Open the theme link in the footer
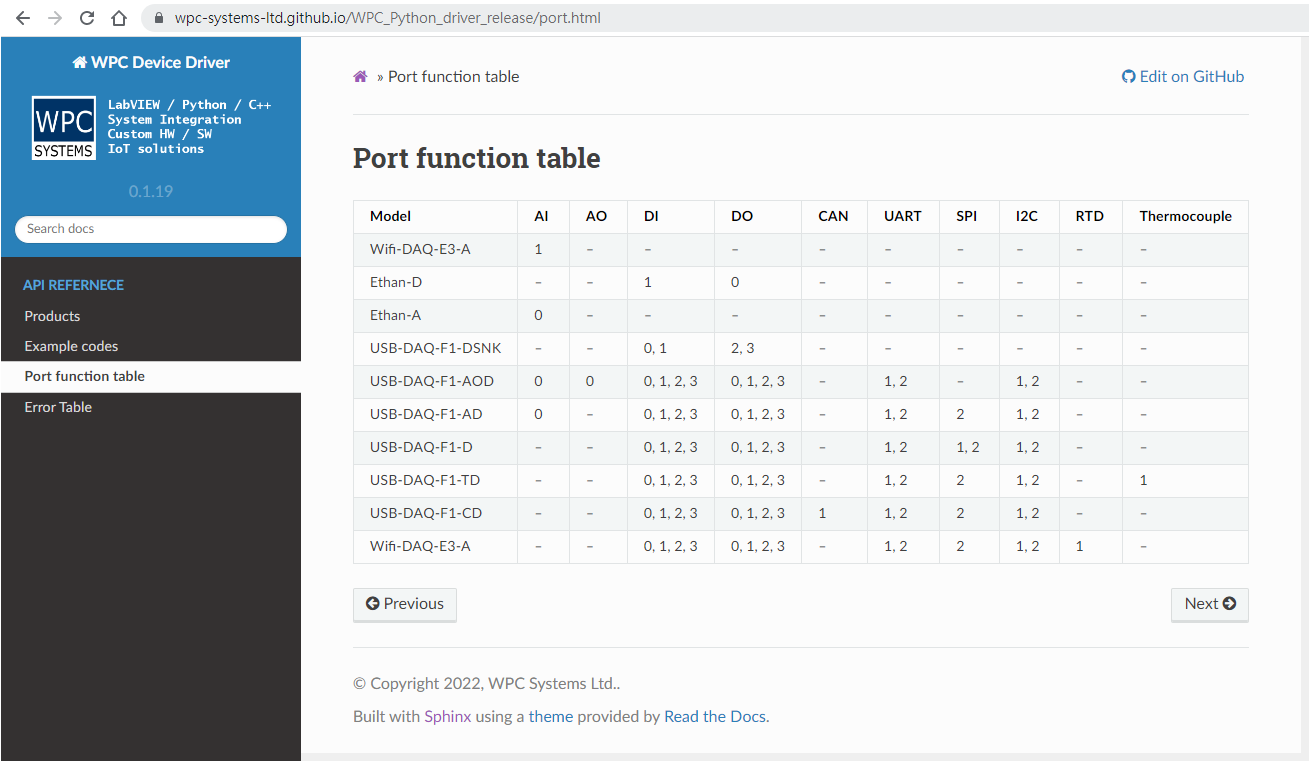 (551, 717)
